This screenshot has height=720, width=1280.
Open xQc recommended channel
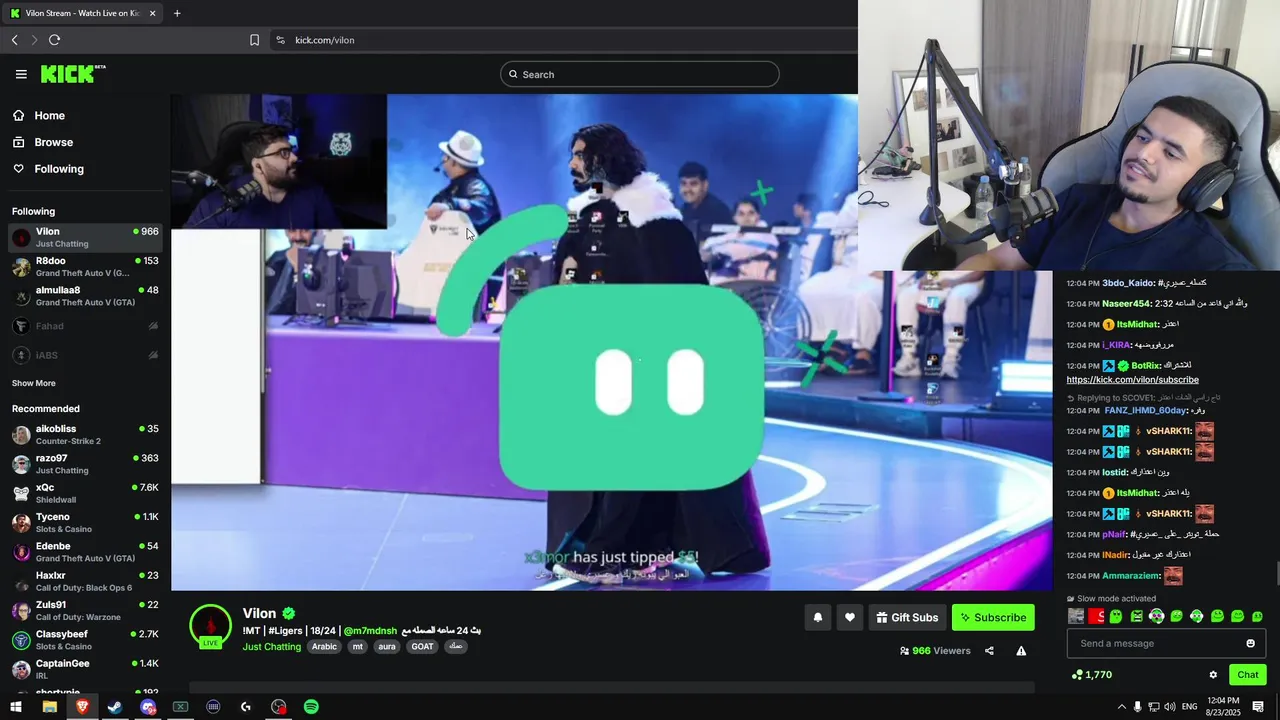(85, 493)
